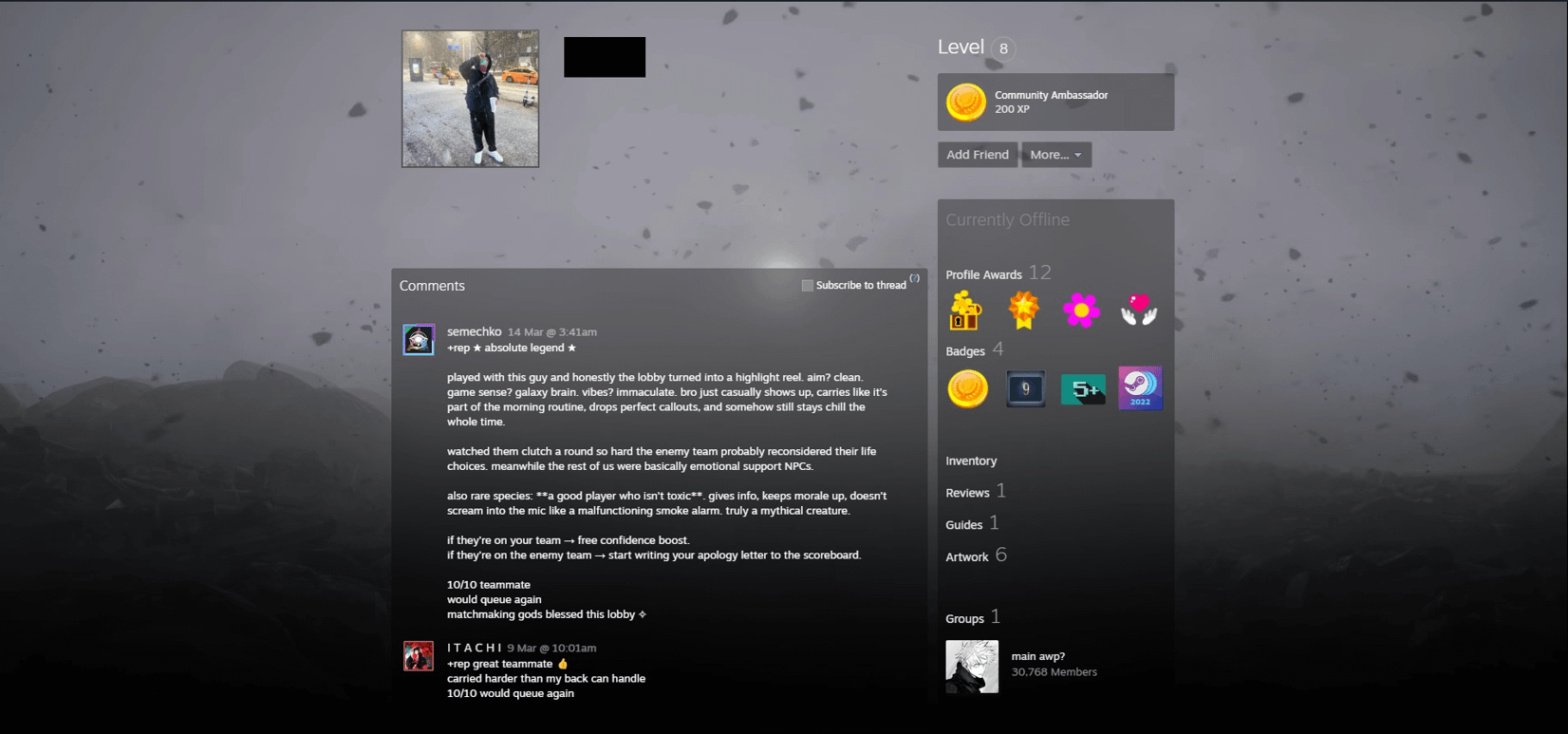The image size is (1568, 734).
Task: Click the orange starburst profile award icon
Action: [x=1023, y=311]
